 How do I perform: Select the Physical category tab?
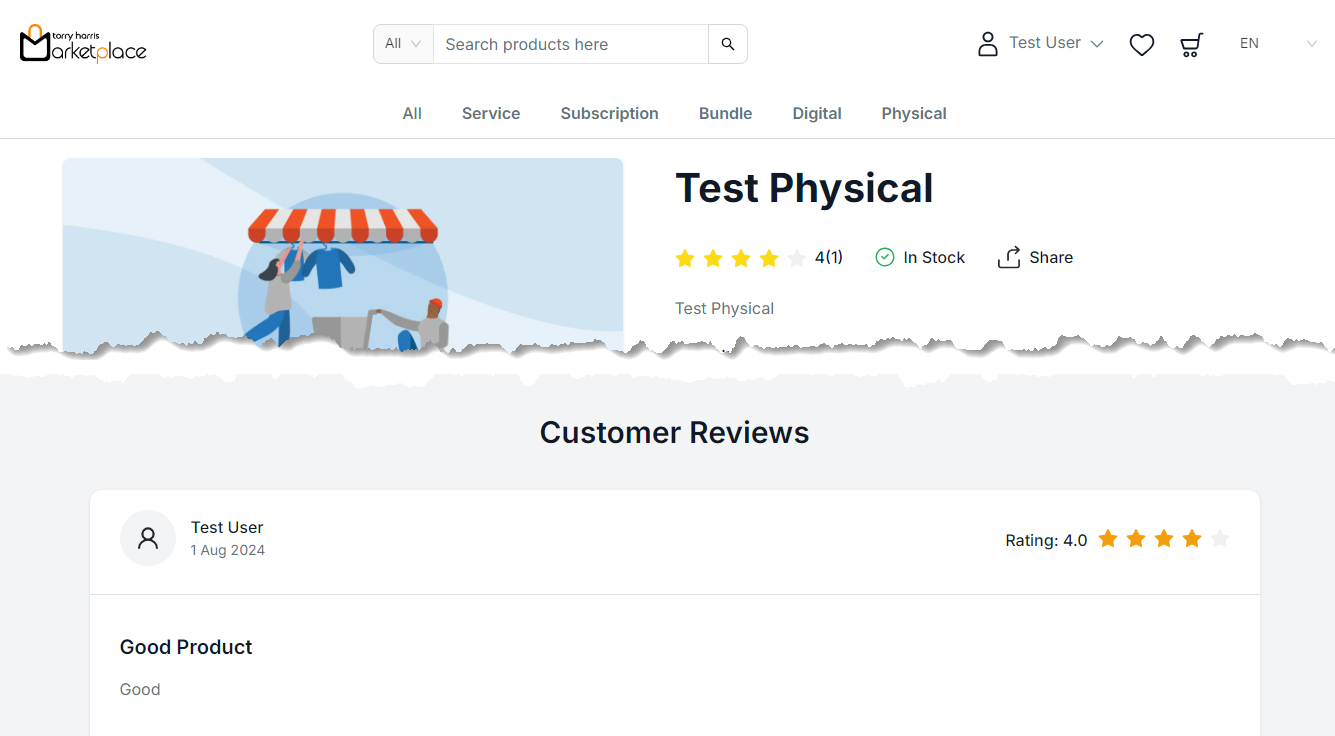coord(913,113)
